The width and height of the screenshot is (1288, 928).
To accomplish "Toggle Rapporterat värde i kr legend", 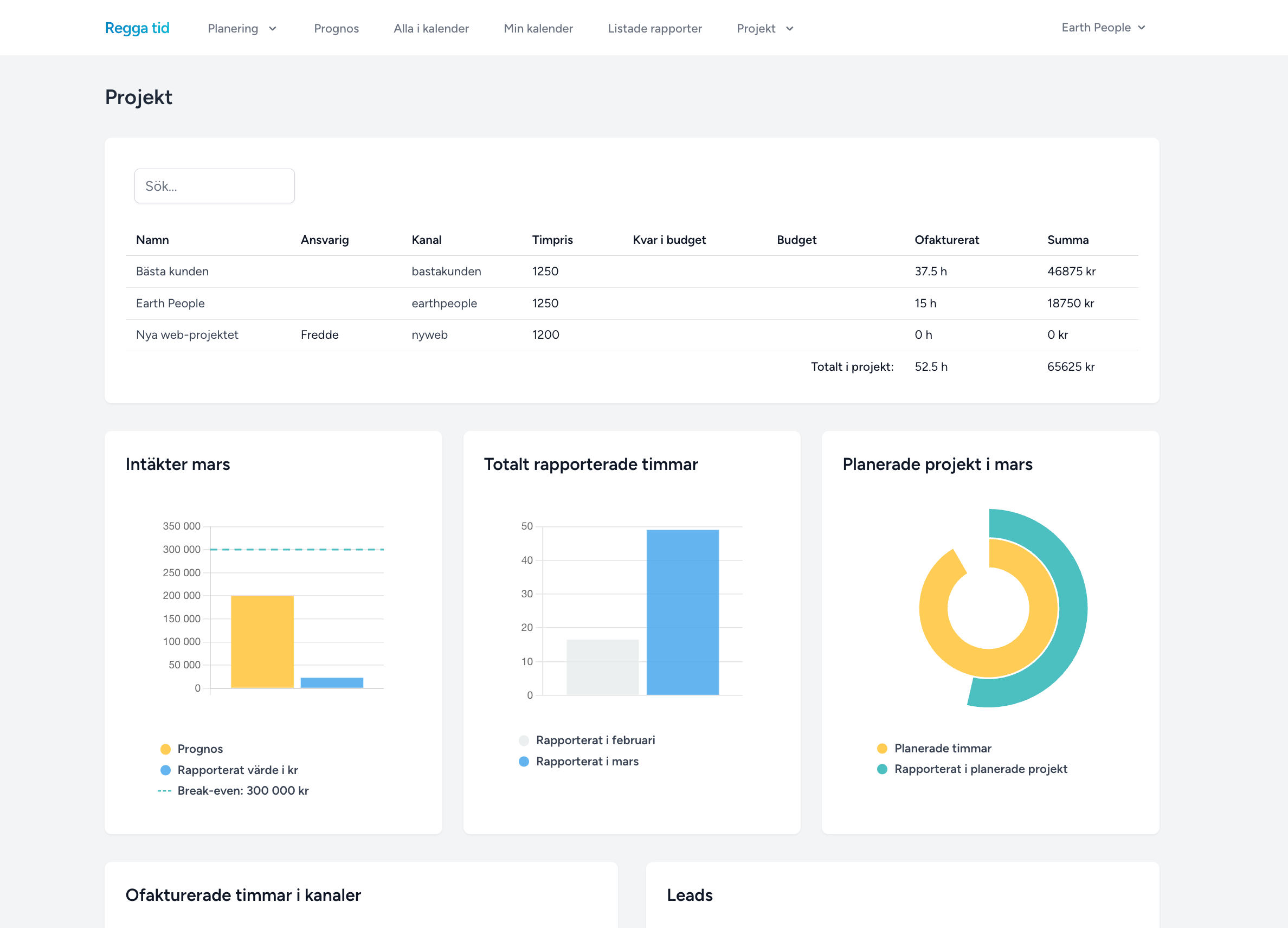I will [x=165, y=770].
